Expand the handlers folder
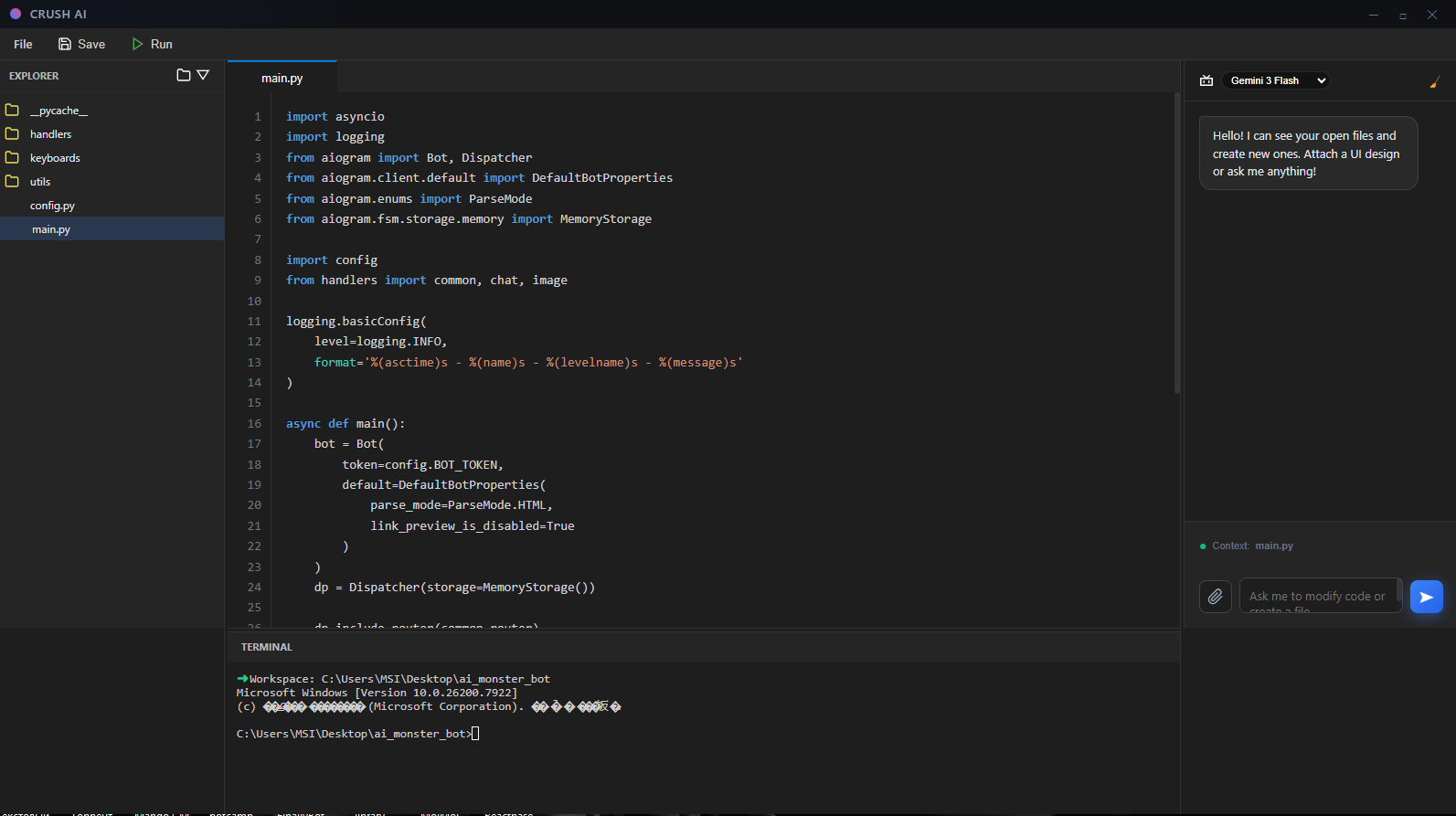Image resolution: width=1456 pixels, height=816 pixels. point(50,134)
